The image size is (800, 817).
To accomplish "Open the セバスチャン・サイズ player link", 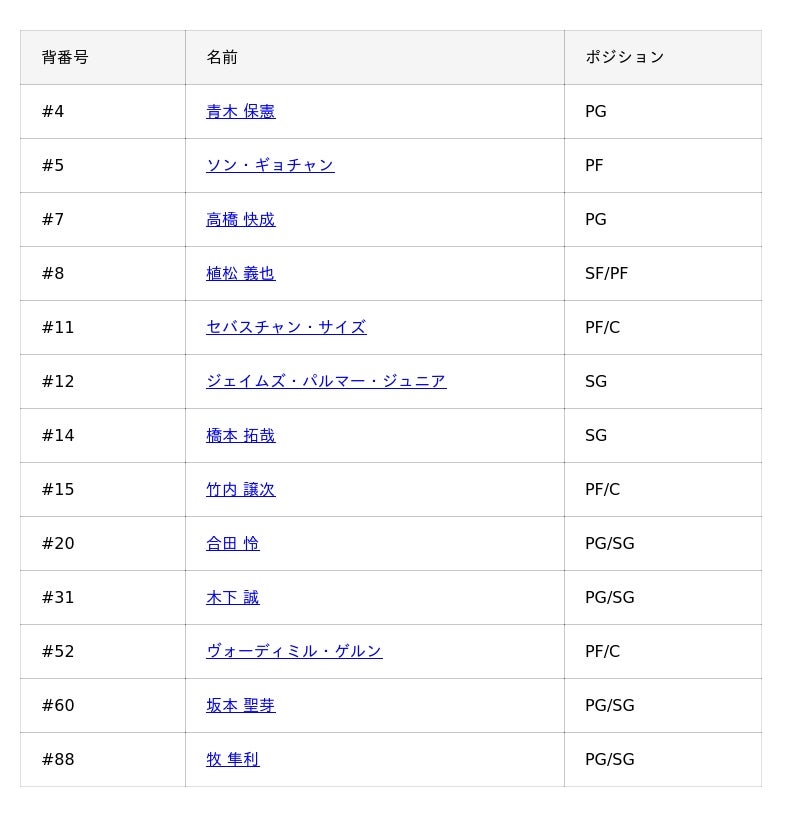I will [x=286, y=327].
